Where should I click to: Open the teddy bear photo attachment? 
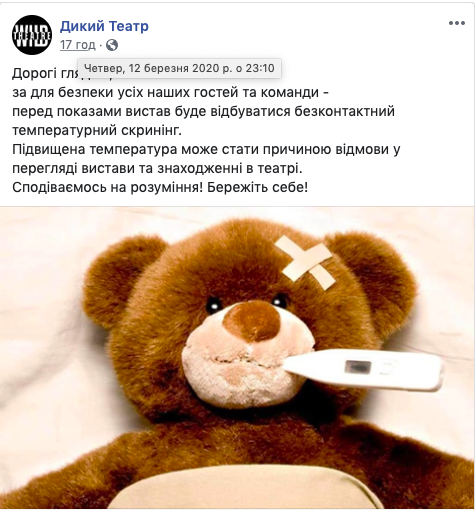[x=237, y=358]
